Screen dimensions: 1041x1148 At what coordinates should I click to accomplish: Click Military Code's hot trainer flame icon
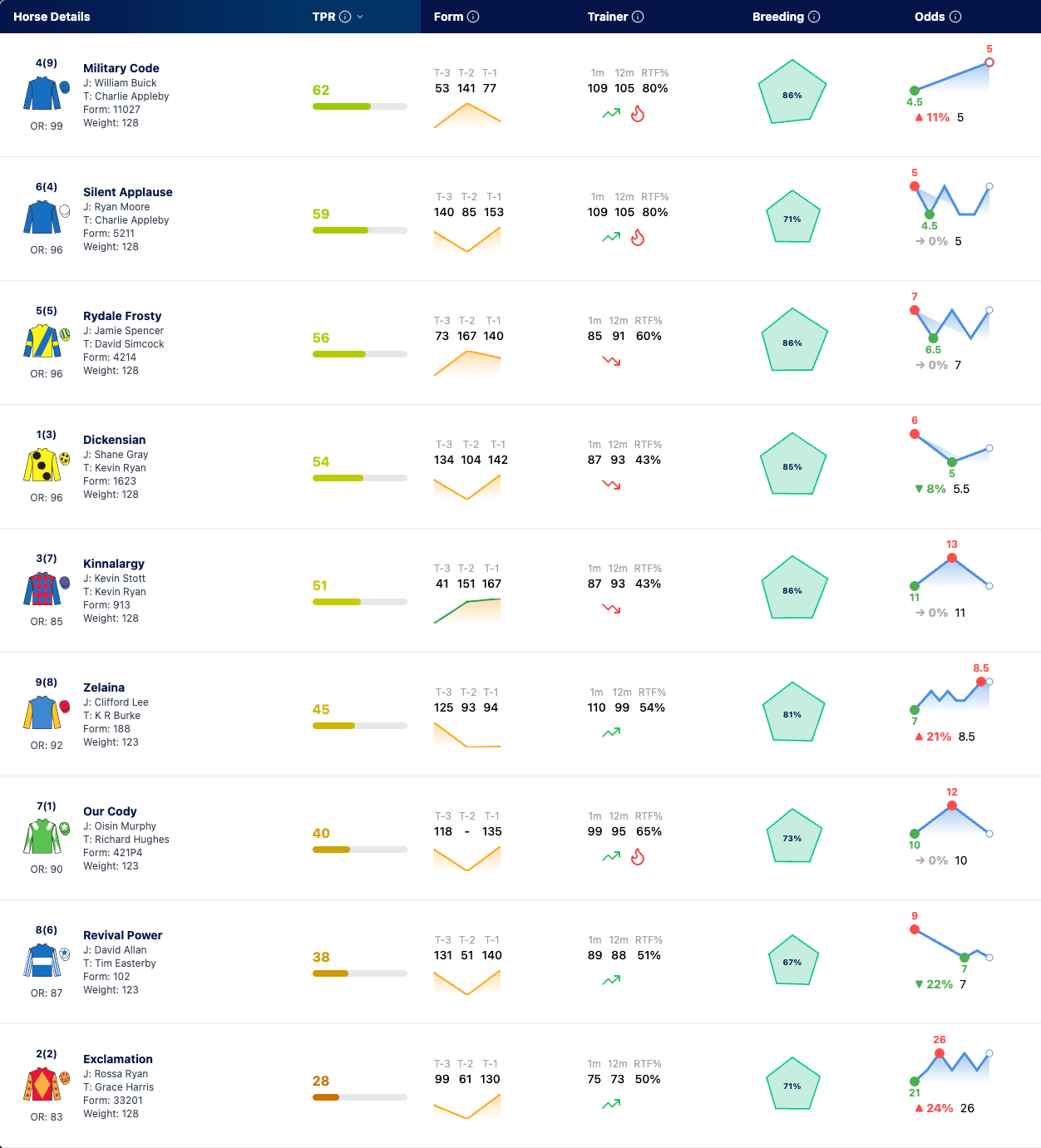pos(638,113)
